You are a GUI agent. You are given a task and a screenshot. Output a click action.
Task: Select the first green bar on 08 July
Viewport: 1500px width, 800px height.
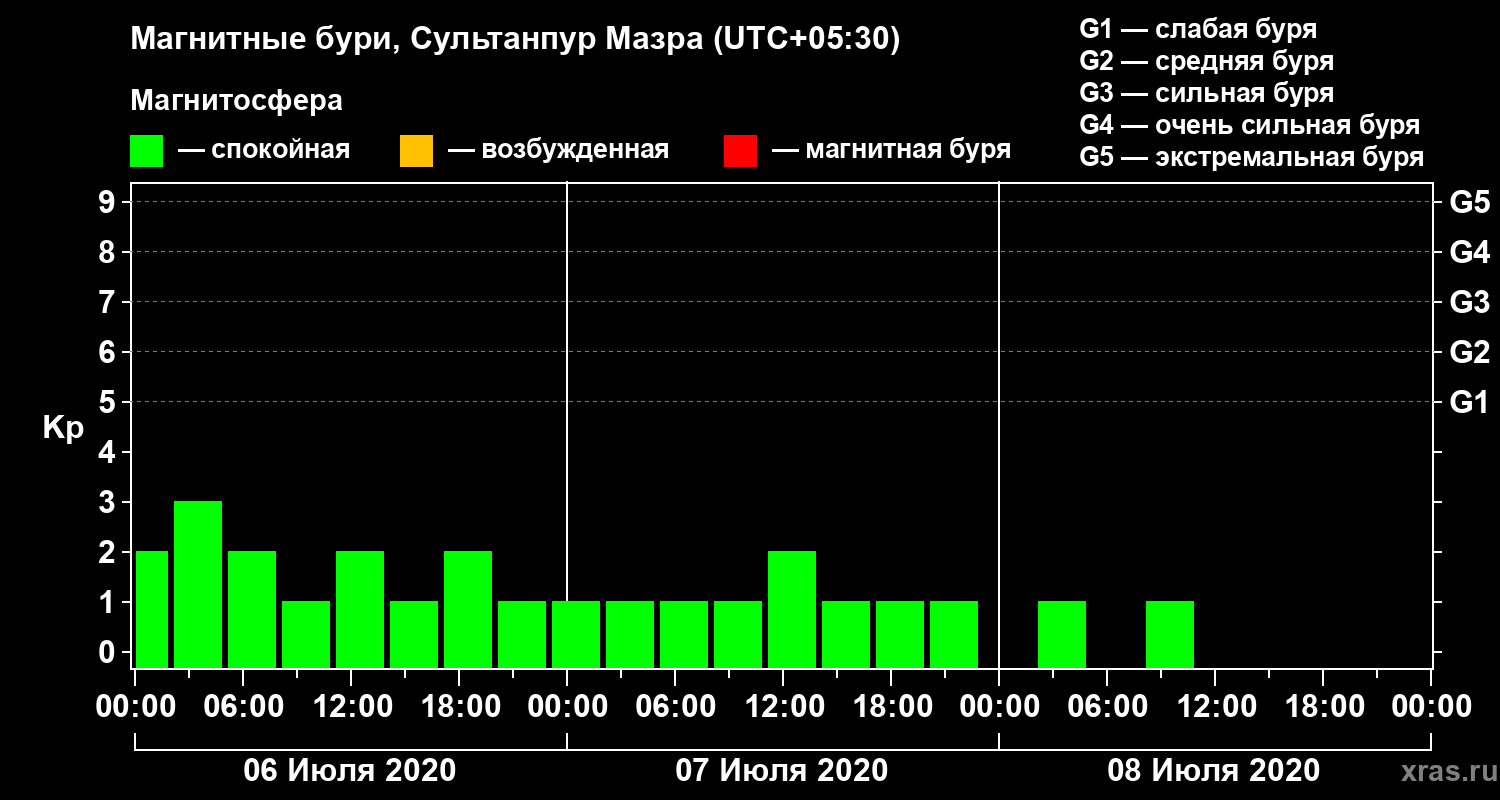[x=1062, y=634]
